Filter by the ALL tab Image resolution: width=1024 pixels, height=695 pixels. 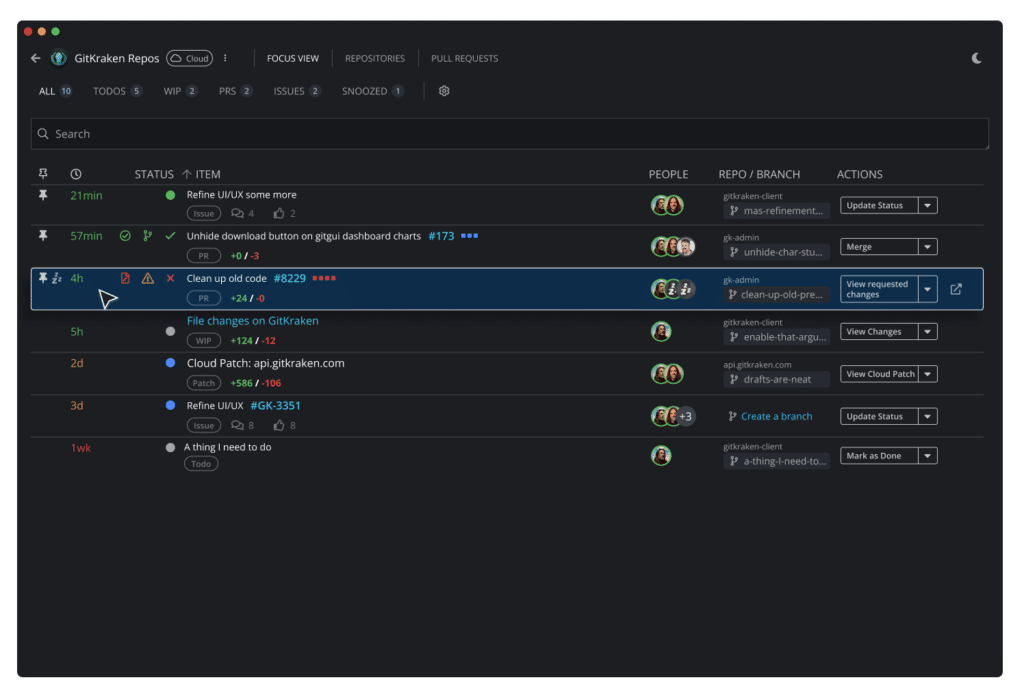55,91
